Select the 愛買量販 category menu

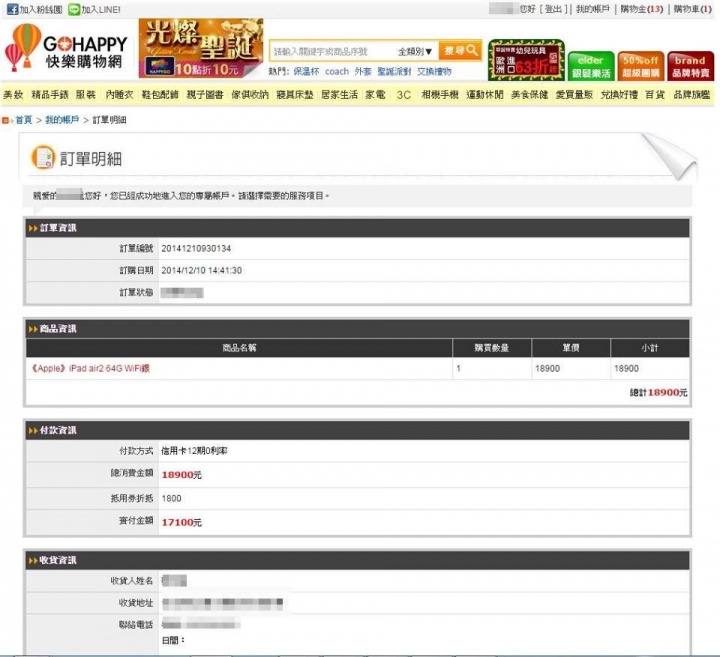pyautogui.click(x=574, y=95)
